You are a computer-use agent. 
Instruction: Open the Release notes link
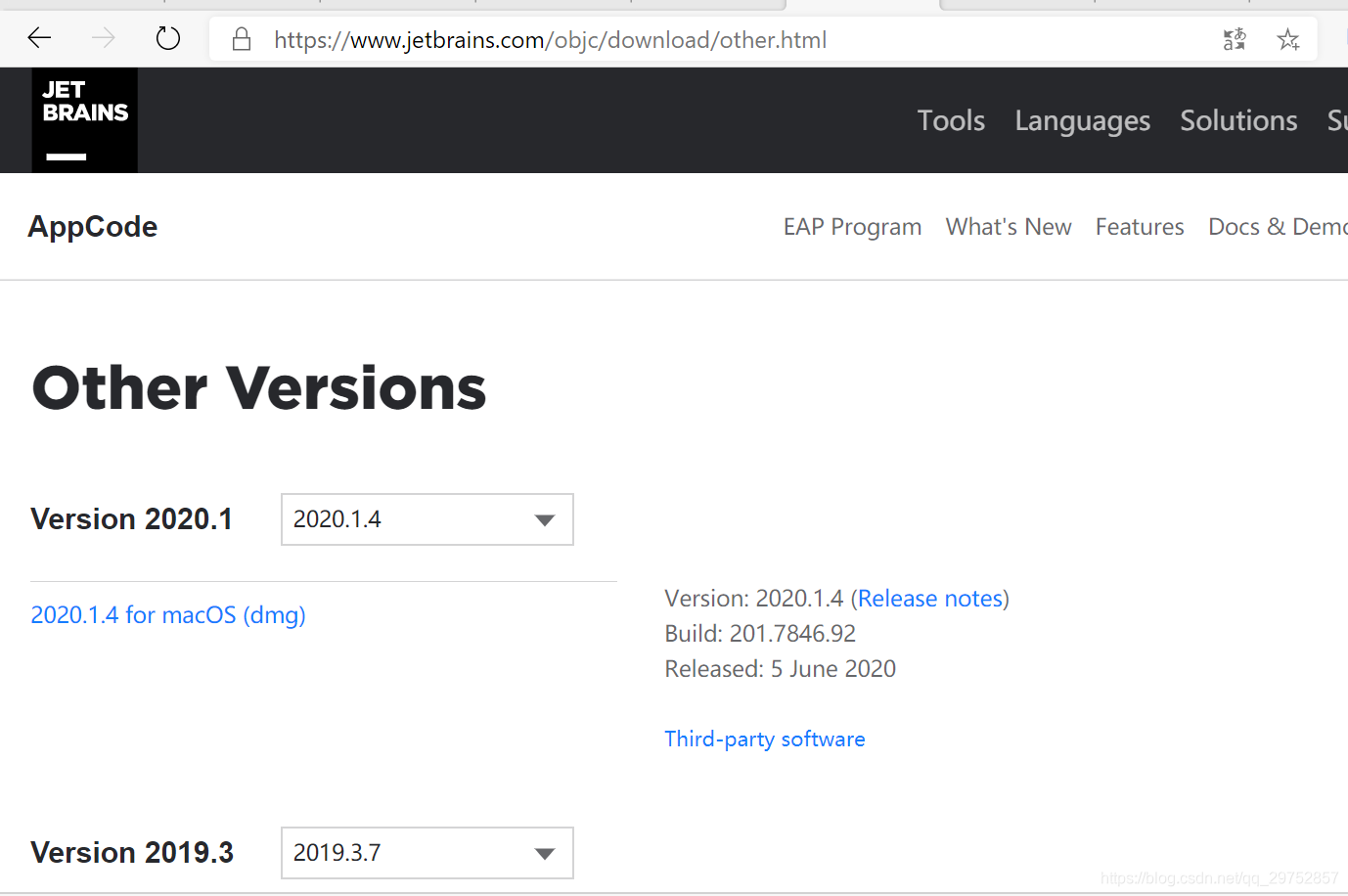(930, 599)
